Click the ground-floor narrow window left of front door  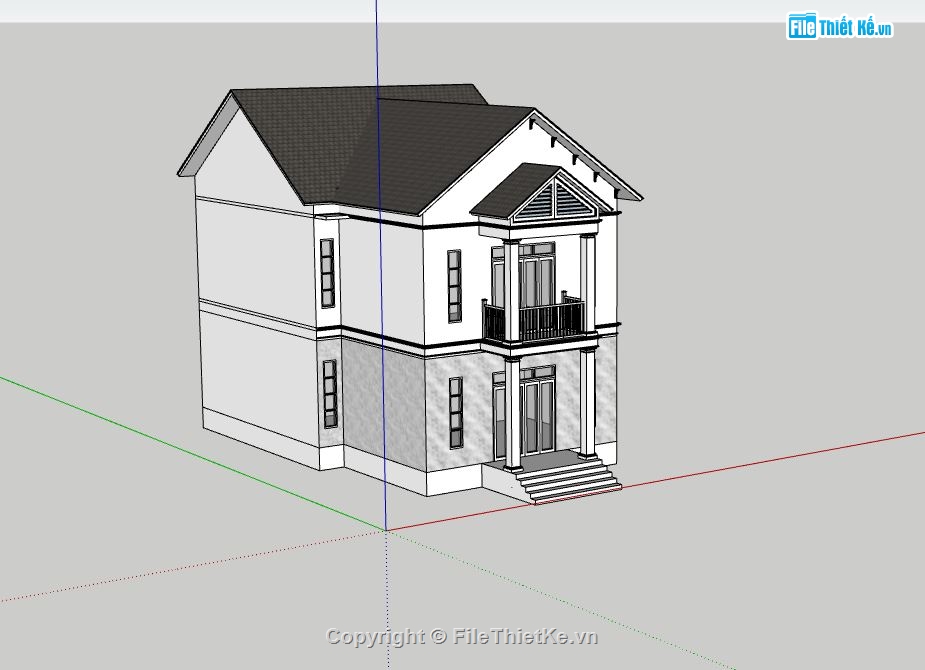455,412
